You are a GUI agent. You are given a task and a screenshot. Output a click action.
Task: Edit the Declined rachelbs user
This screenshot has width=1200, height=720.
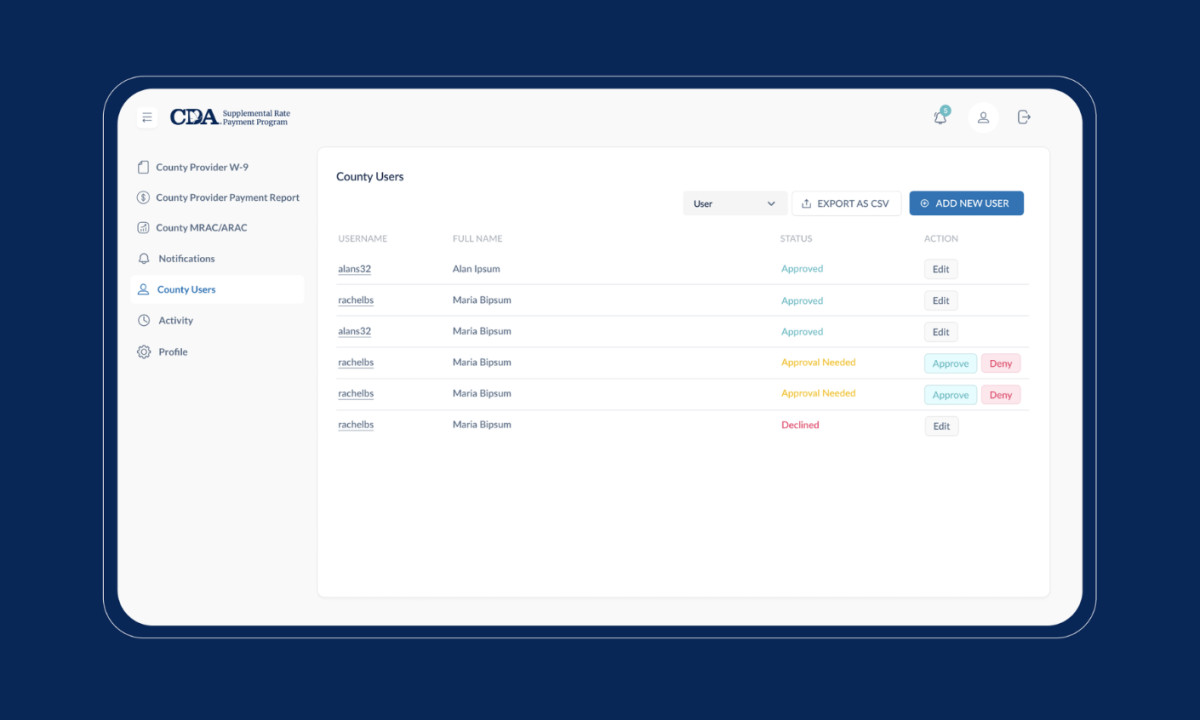tap(940, 425)
